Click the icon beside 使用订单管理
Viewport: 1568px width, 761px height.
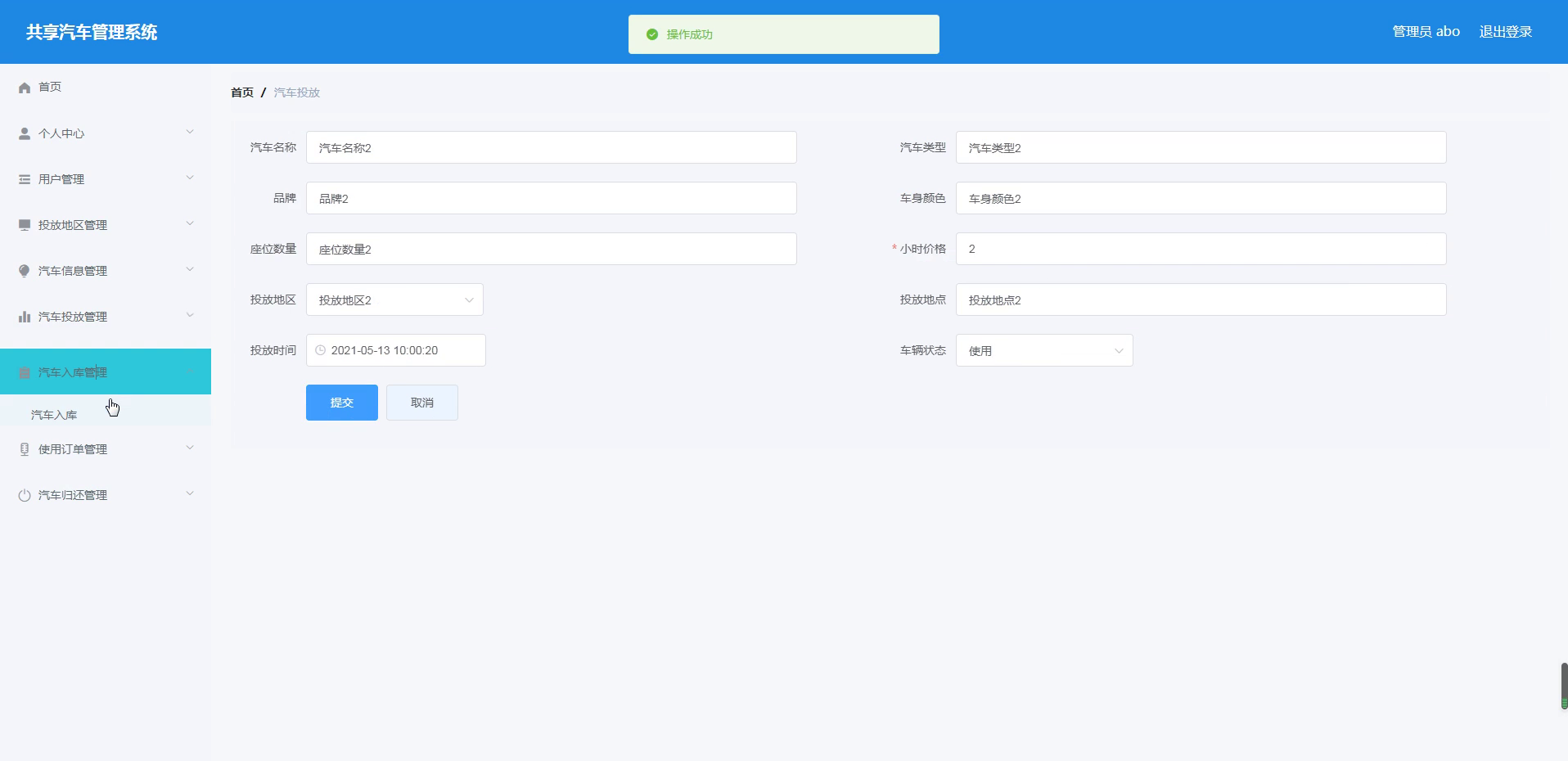click(x=25, y=449)
